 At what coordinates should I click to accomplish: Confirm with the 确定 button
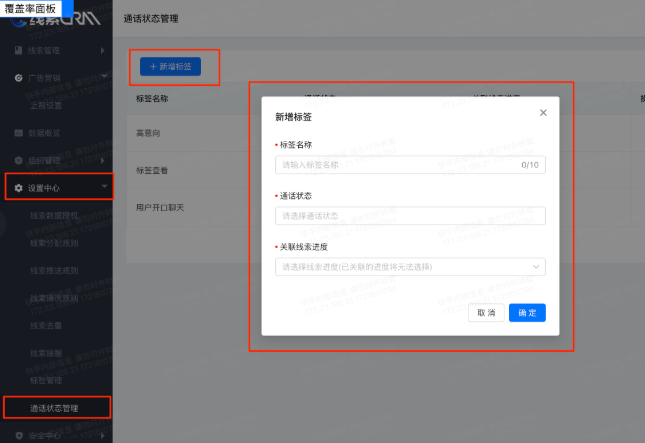527,313
